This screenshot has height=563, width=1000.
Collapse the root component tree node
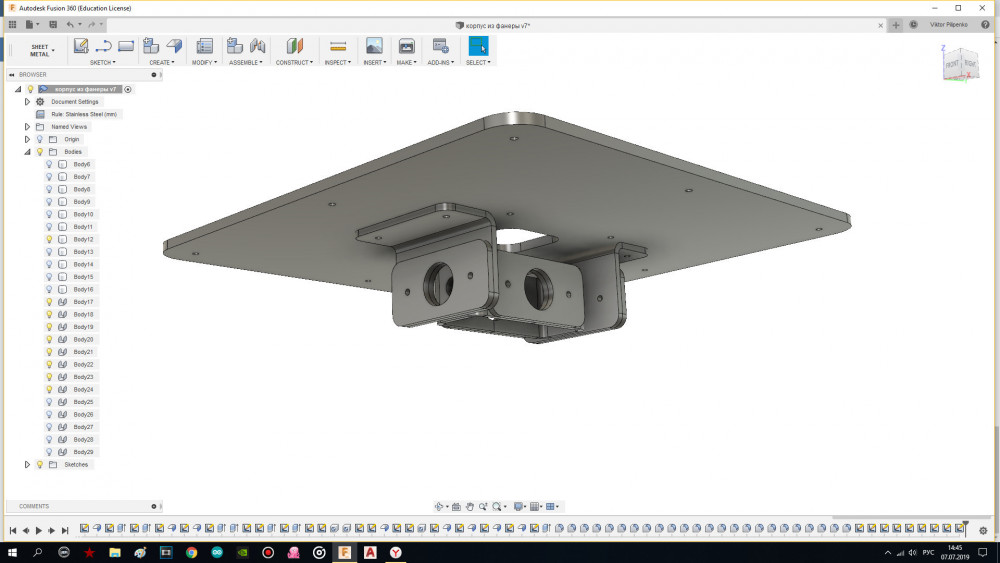click(18, 89)
